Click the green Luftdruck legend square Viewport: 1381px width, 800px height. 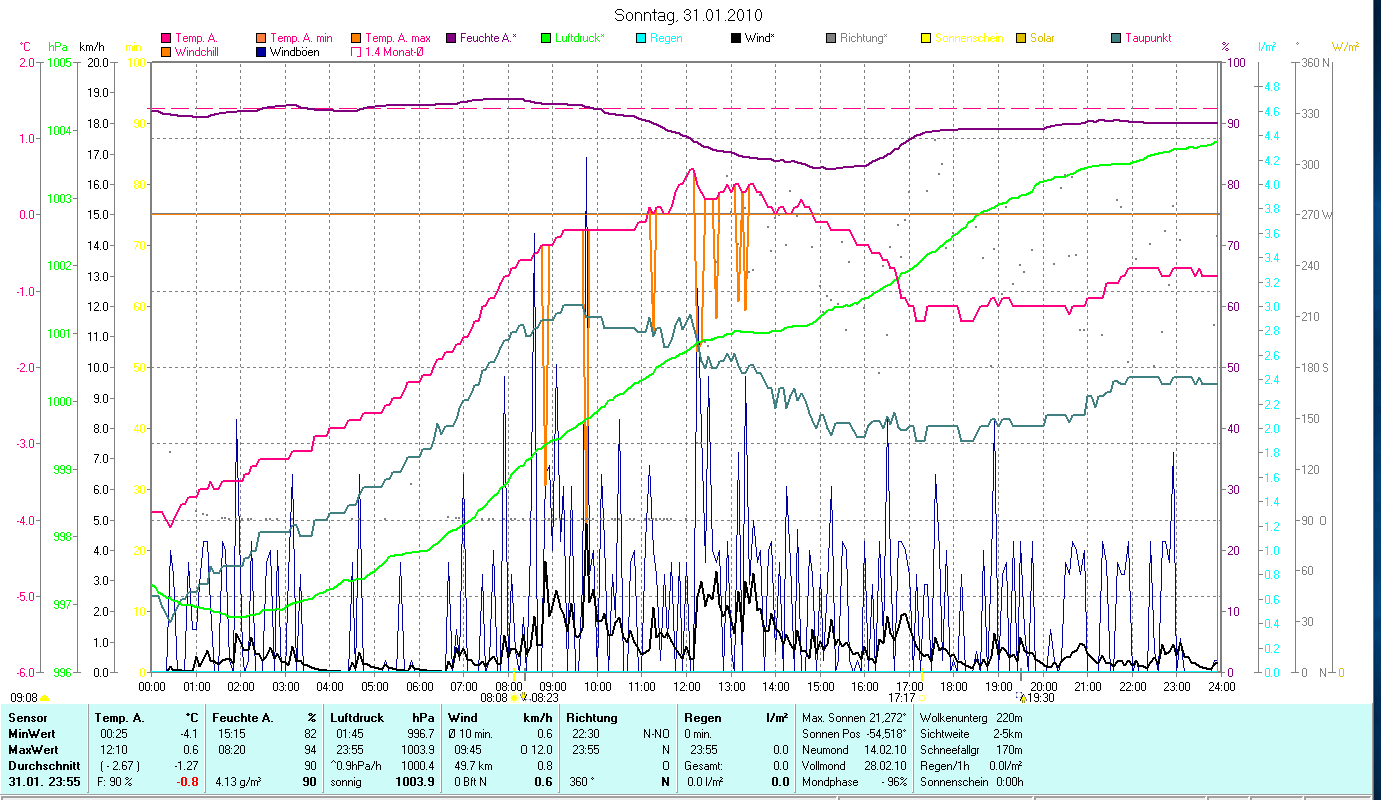pos(546,38)
